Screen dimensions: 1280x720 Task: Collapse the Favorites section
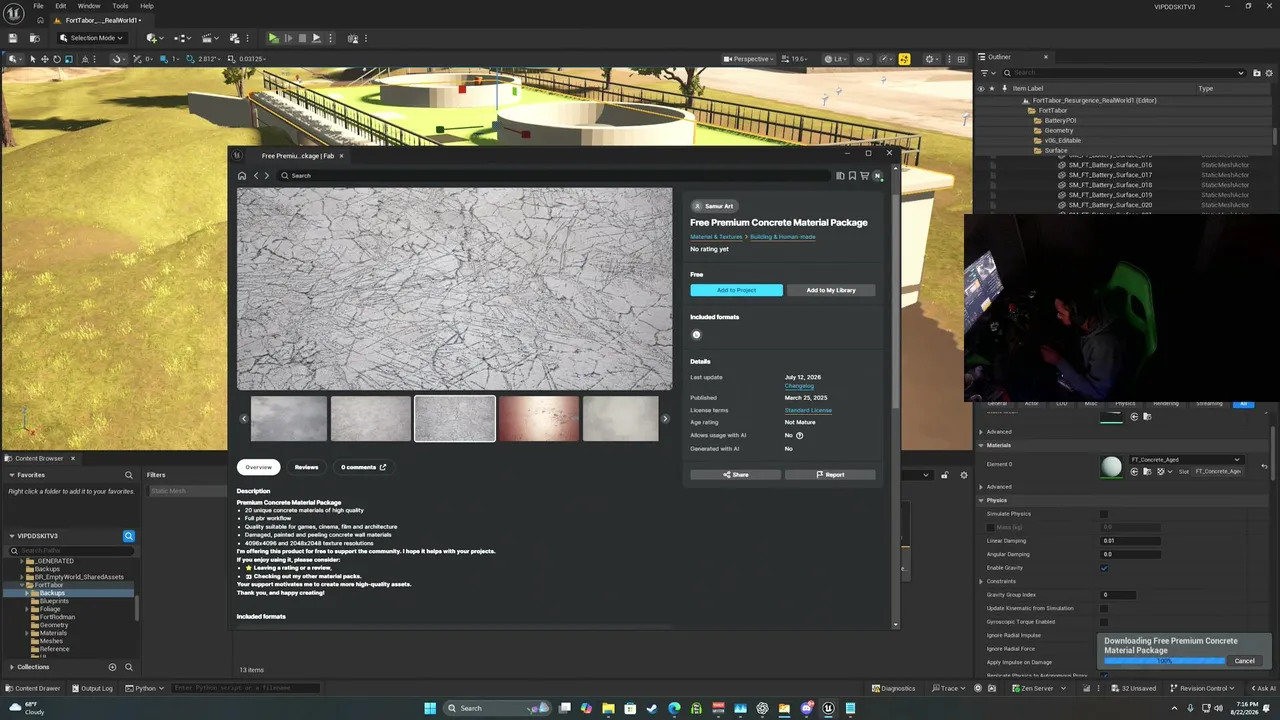[x=12, y=475]
